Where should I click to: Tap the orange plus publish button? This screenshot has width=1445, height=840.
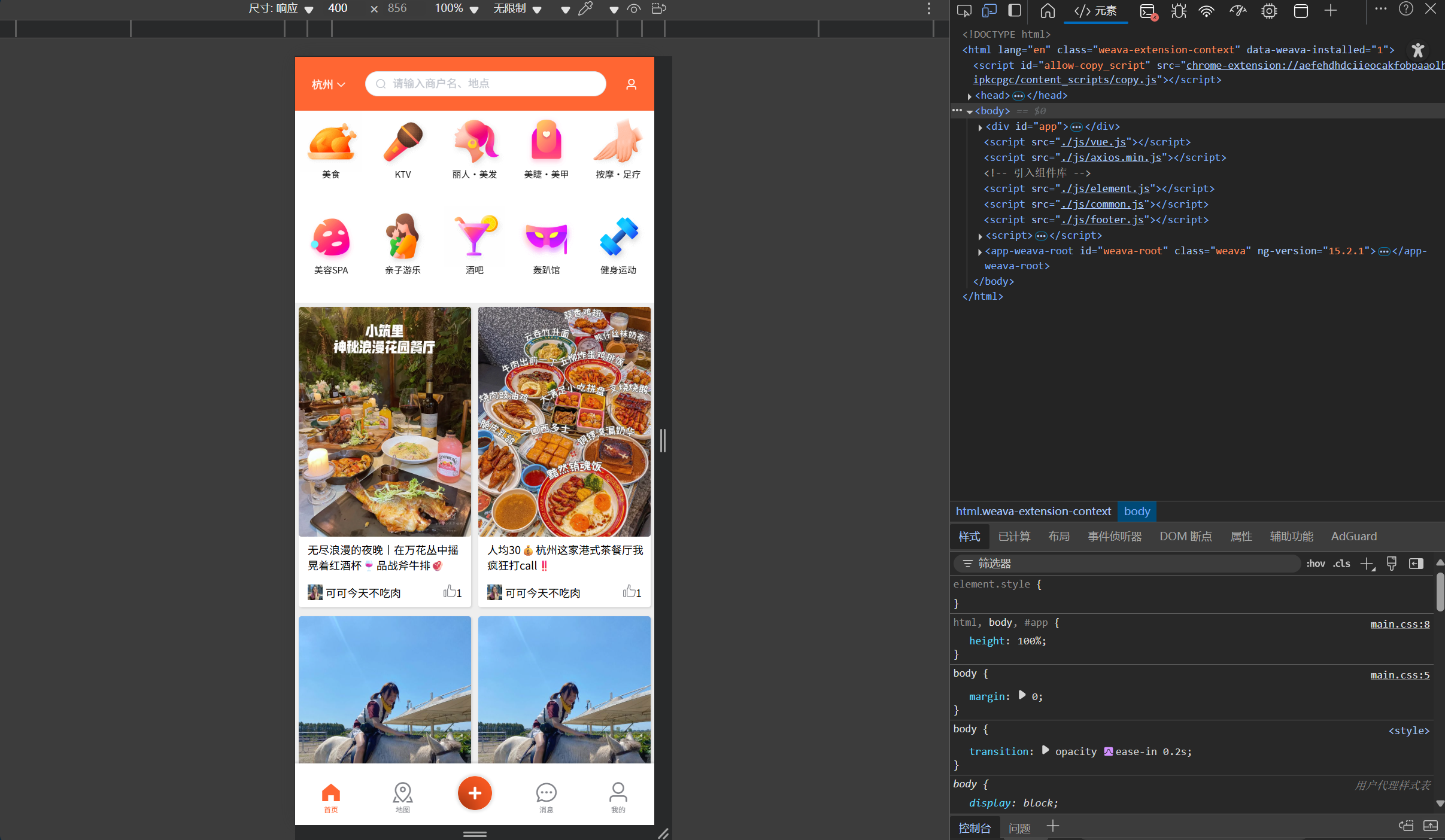[x=475, y=793]
